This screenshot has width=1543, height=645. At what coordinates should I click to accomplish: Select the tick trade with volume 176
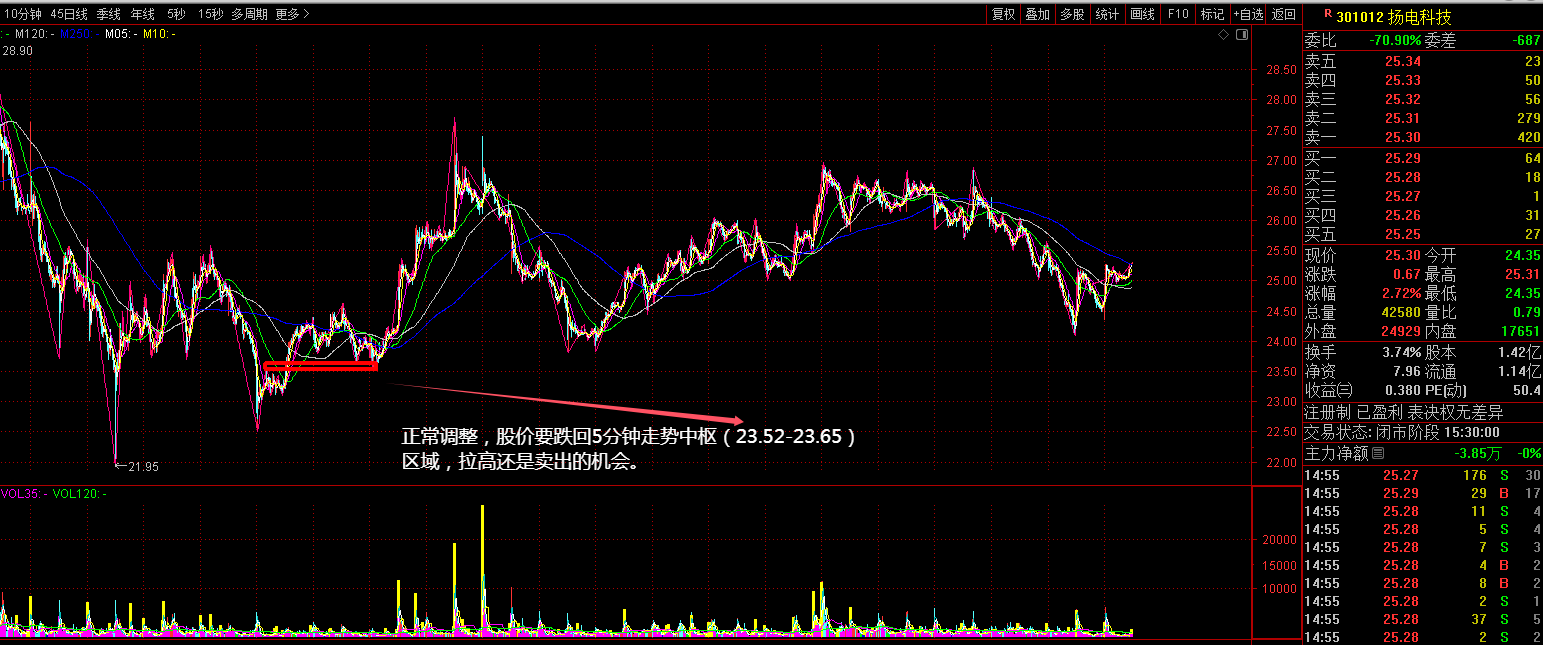(x=1423, y=475)
